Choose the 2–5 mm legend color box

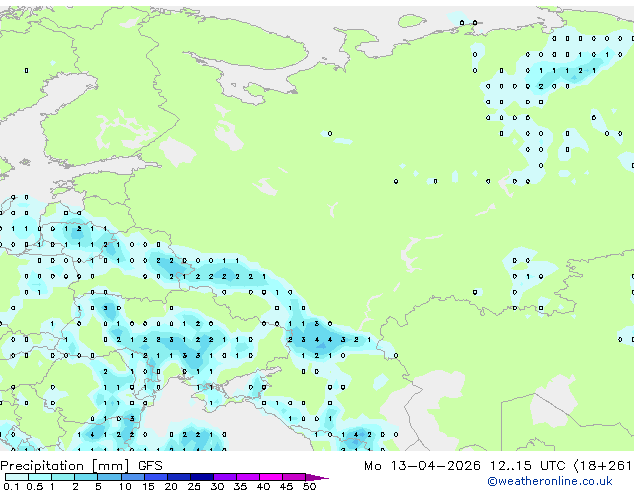[86, 477]
